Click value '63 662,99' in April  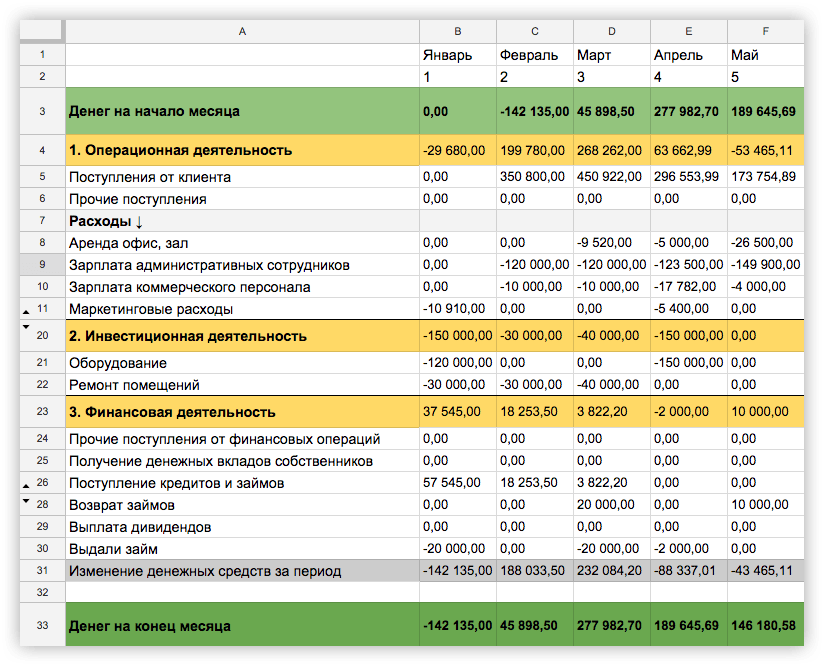[689, 150]
